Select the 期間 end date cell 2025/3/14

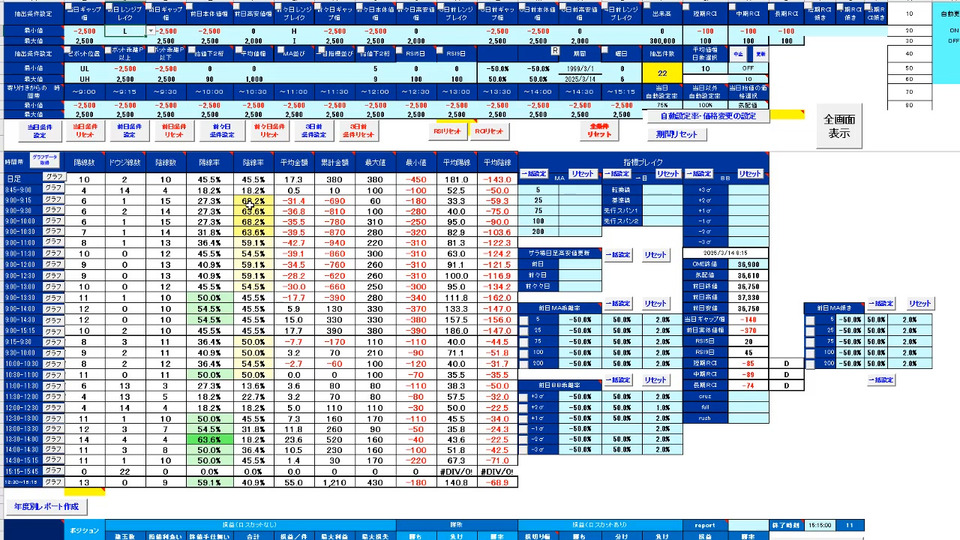click(579, 79)
